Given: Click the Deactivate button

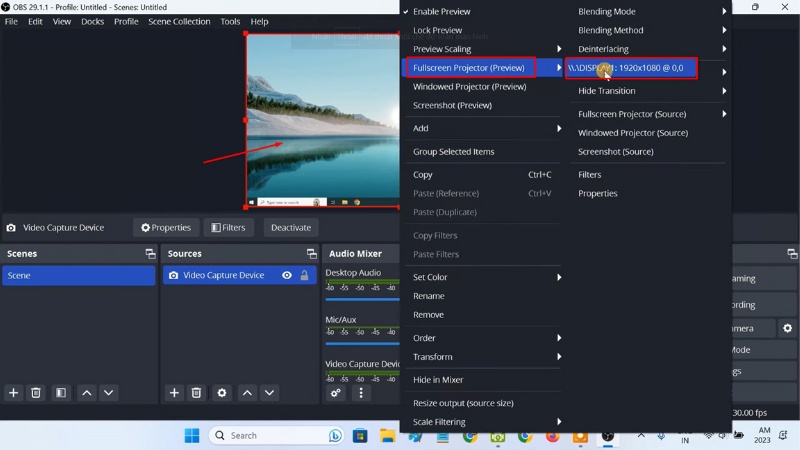Looking at the screenshot, I should click(291, 228).
